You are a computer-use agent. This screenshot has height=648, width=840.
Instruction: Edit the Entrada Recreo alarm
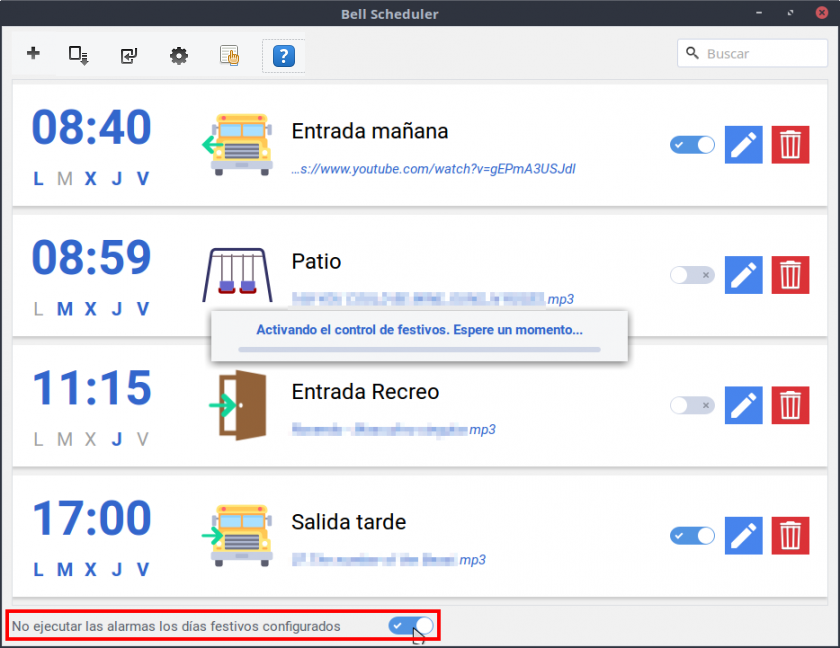[x=743, y=405]
